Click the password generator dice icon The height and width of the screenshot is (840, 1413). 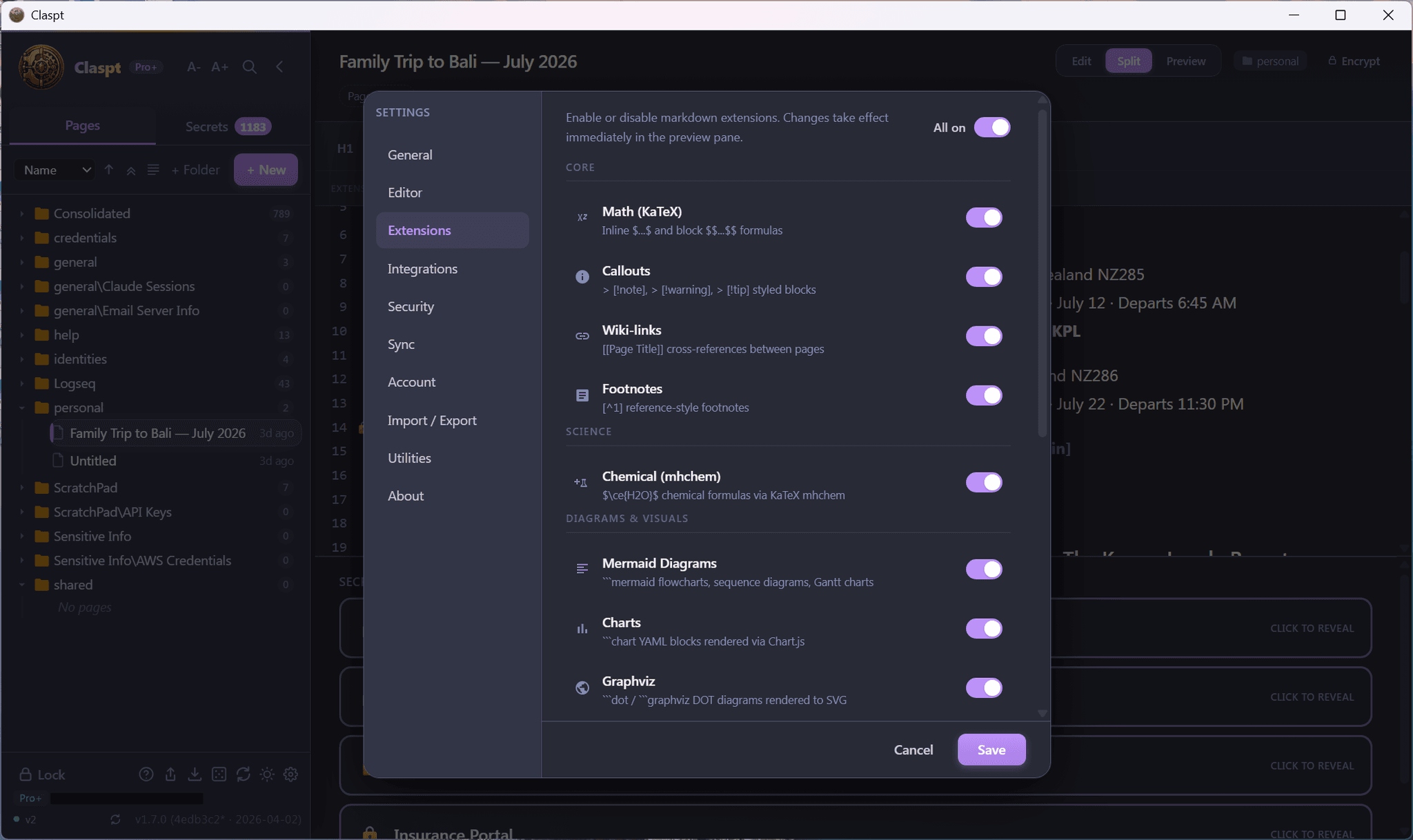coord(219,774)
